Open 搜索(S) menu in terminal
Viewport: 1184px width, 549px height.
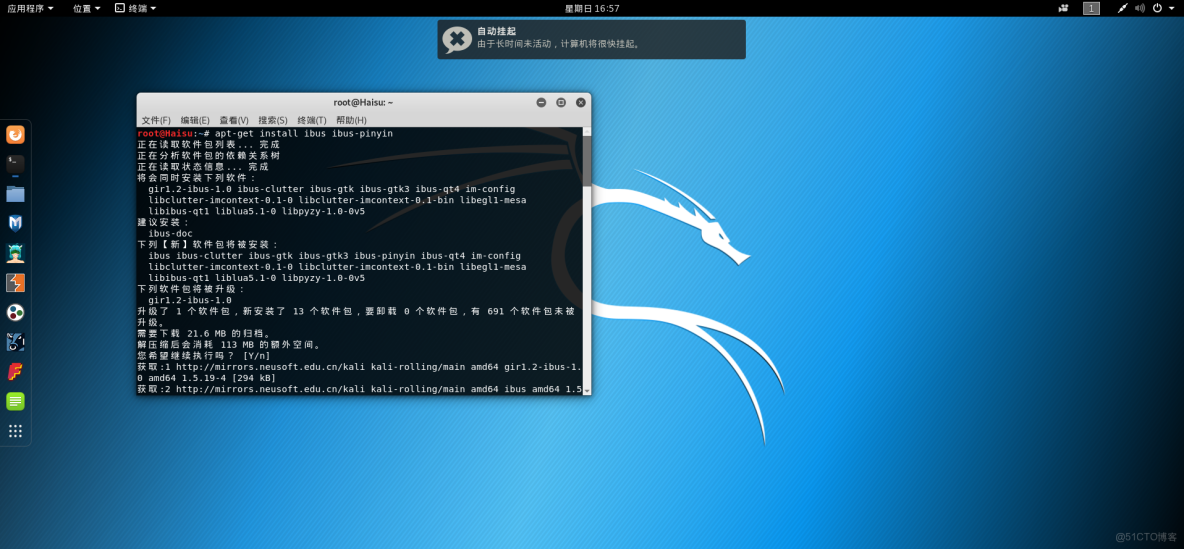273,120
